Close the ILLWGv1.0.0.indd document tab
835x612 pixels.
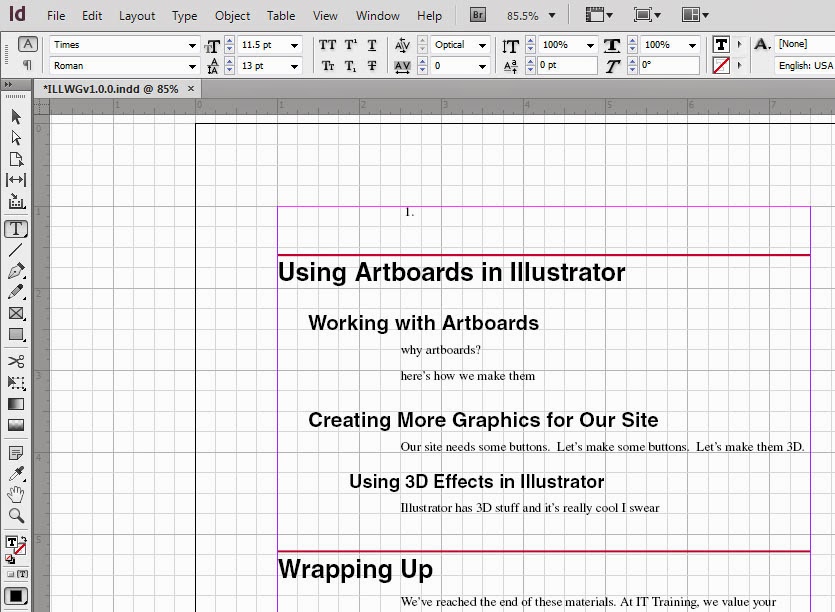191,88
